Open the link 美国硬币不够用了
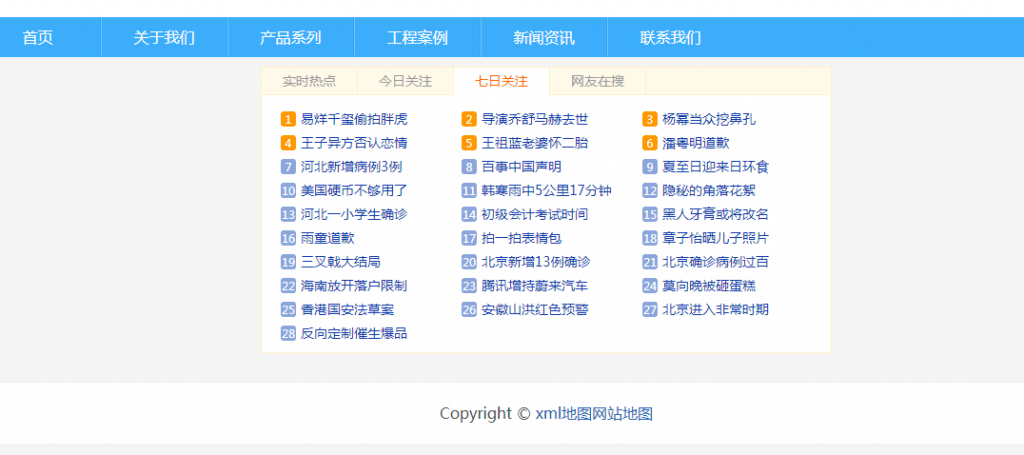The image size is (1024, 455). coord(354,191)
